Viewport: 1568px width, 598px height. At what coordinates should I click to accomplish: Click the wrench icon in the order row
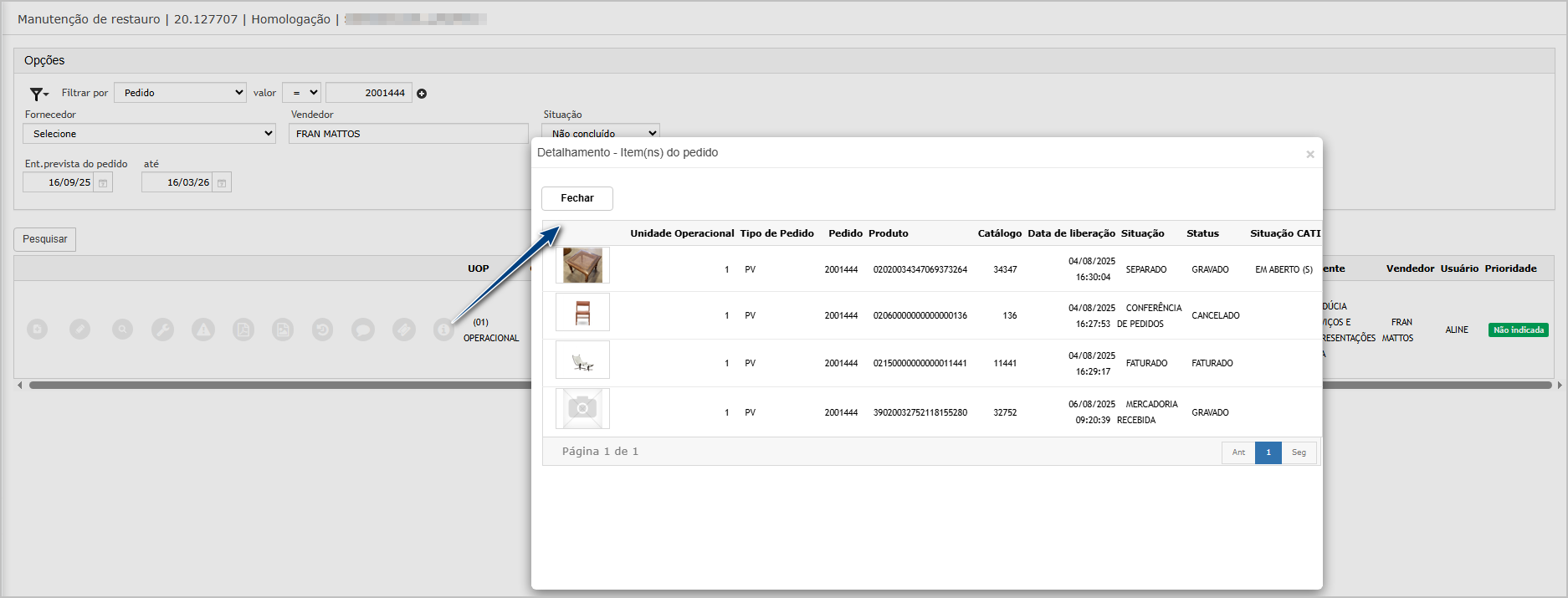tap(162, 330)
